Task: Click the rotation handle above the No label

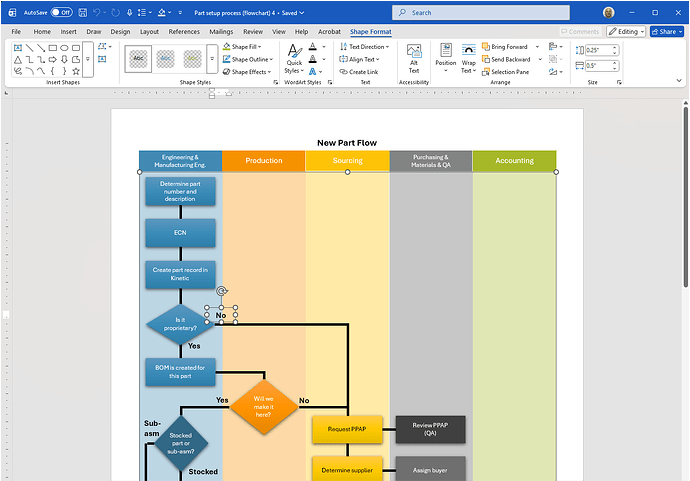Action: coord(222,291)
